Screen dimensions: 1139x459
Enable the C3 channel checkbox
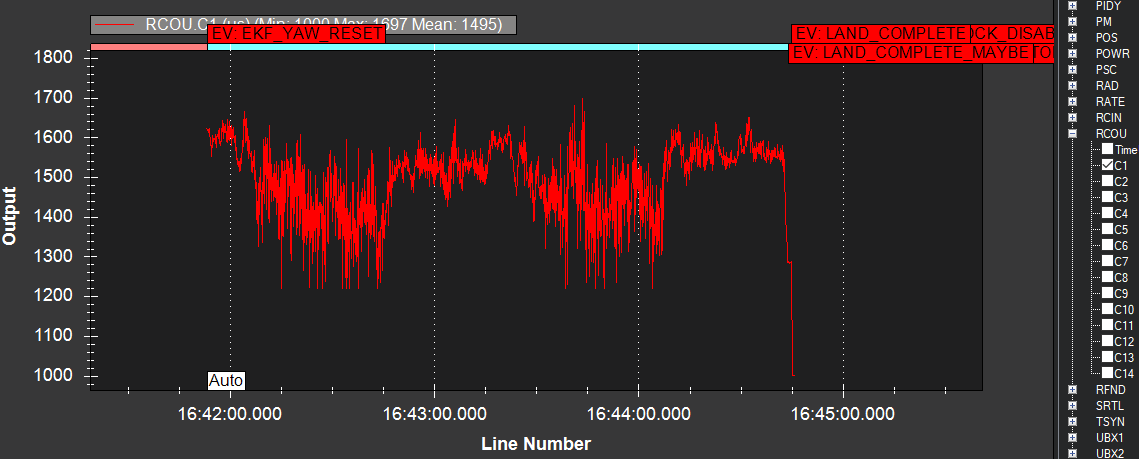(x=1108, y=197)
